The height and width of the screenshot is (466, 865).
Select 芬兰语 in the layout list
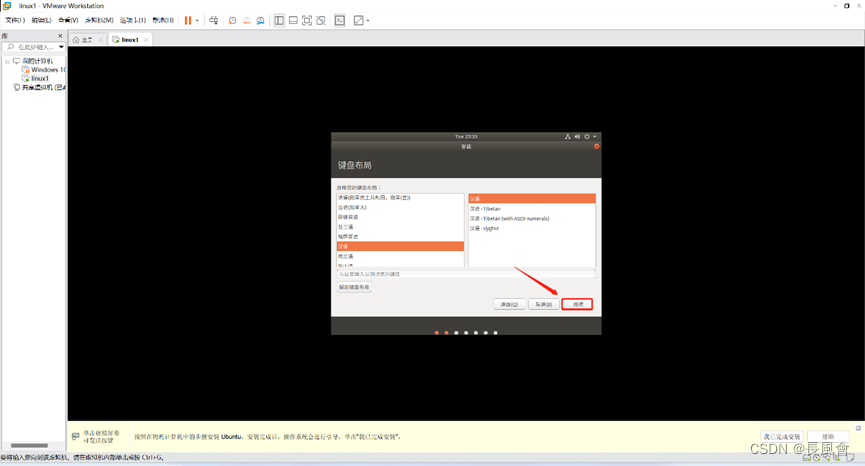[x=400, y=227]
